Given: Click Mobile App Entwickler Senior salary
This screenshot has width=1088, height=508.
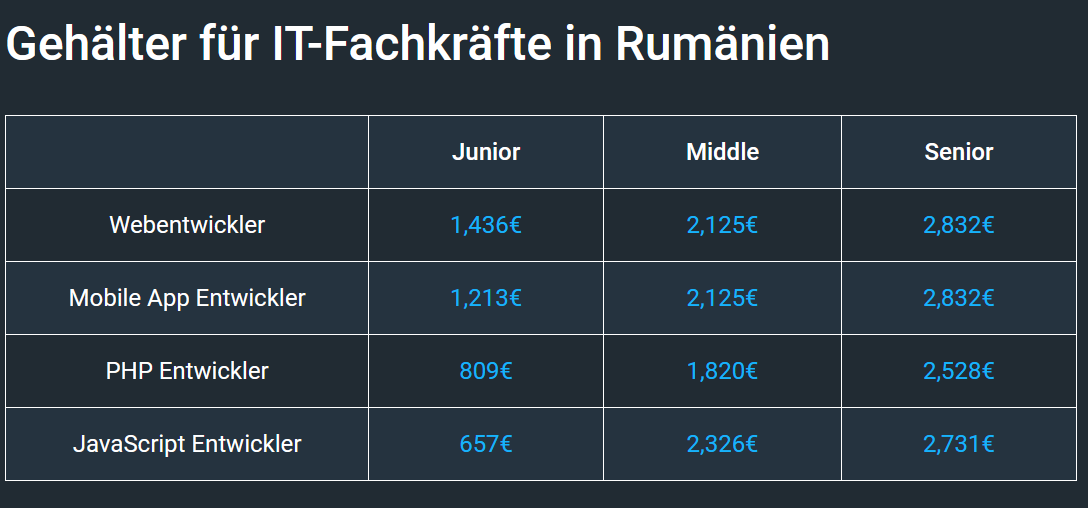Looking at the screenshot, I should (959, 298).
